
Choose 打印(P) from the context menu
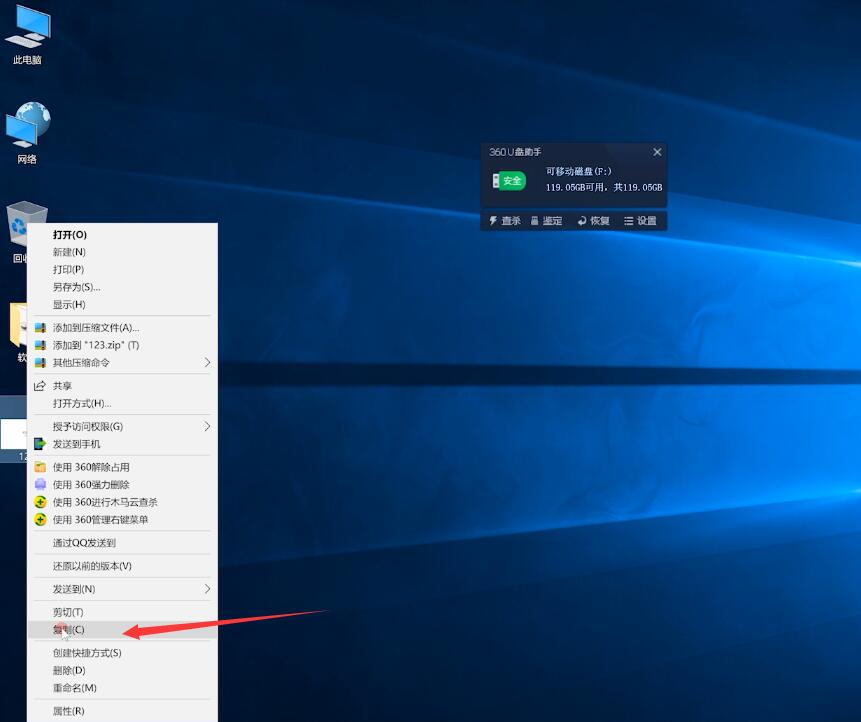coord(122,270)
